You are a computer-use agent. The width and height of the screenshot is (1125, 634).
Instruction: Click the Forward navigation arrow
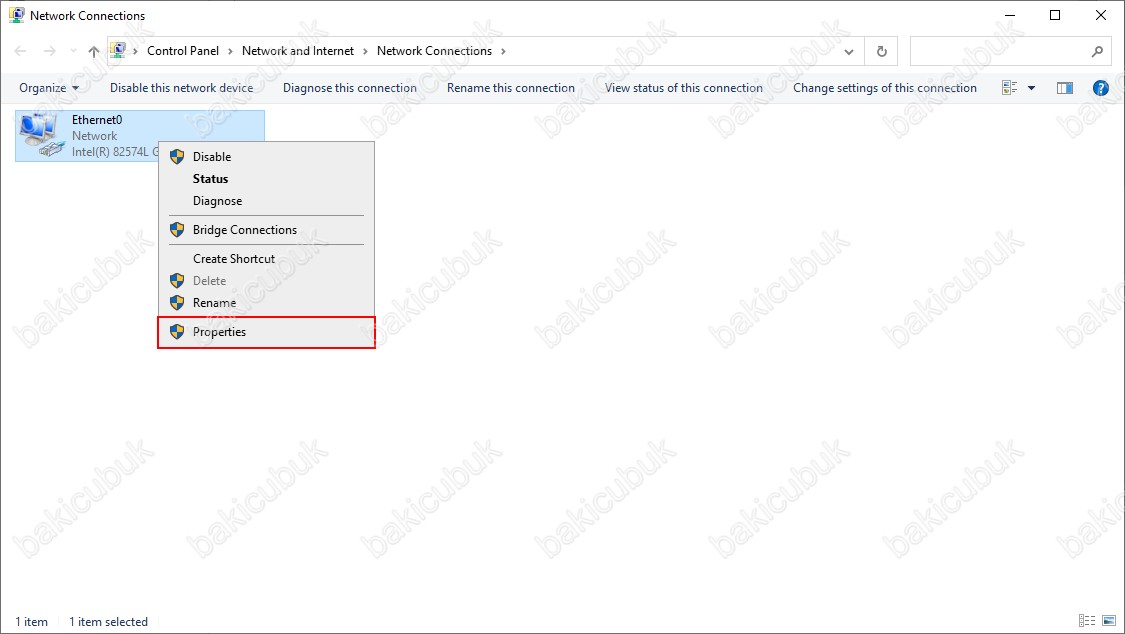50,51
